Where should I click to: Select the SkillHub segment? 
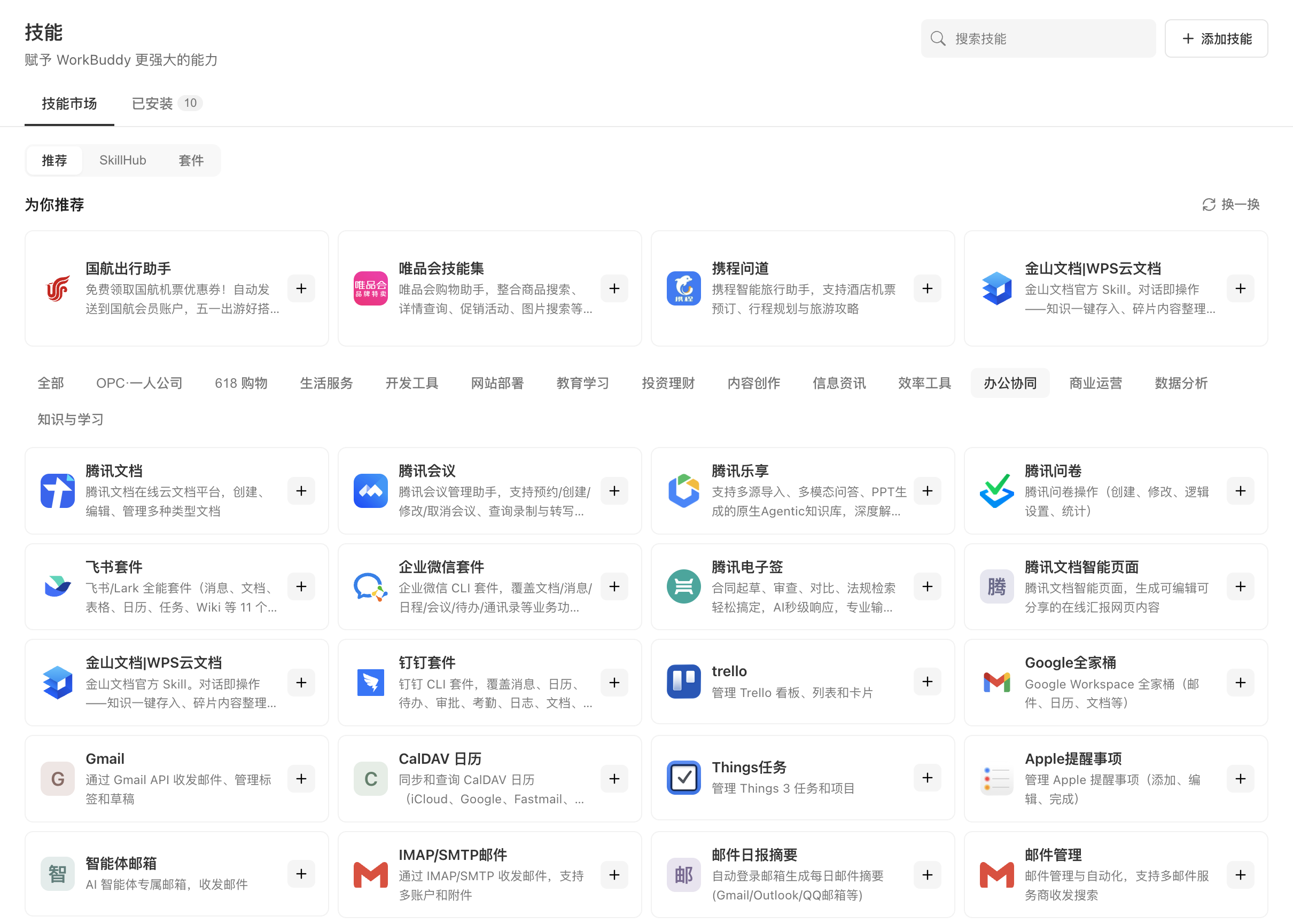click(x=123, y=160)
